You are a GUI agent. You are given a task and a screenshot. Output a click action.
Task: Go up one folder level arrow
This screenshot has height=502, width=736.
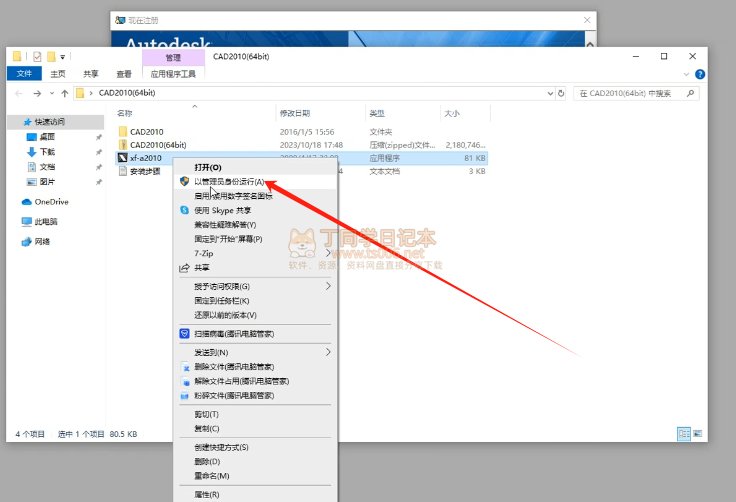click(65, 93)
